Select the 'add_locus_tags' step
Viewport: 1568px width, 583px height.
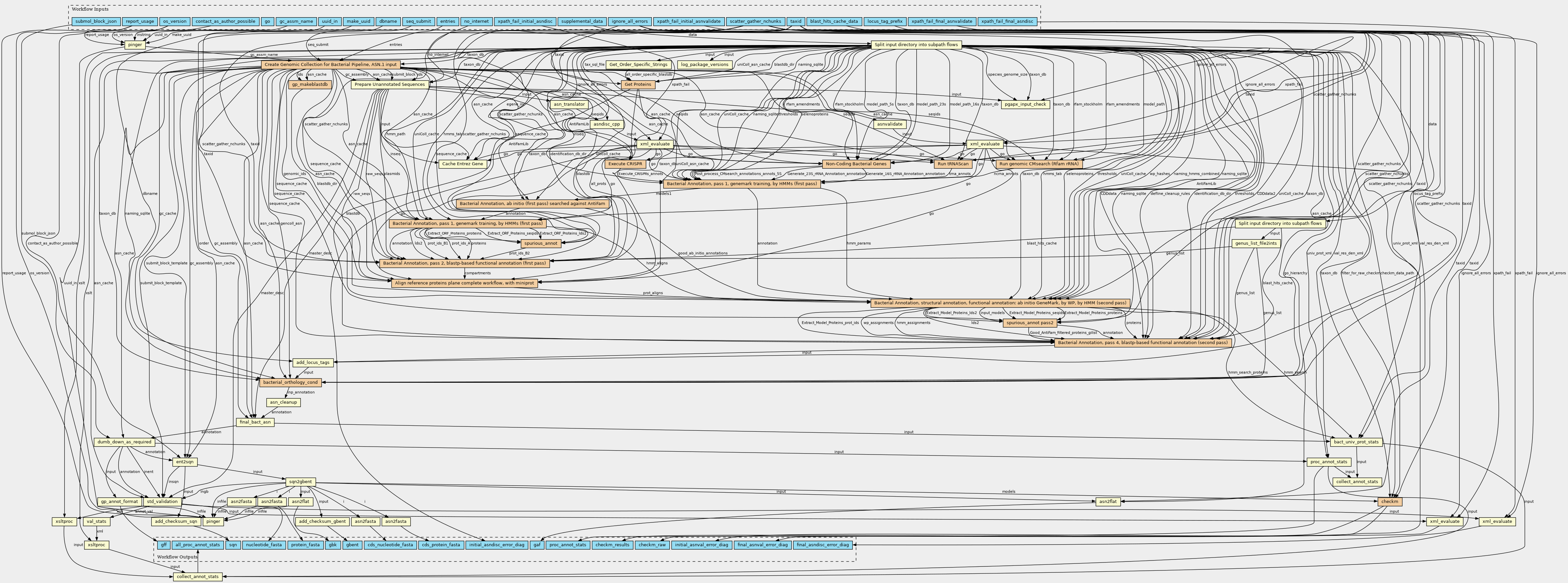click(313, 363)
